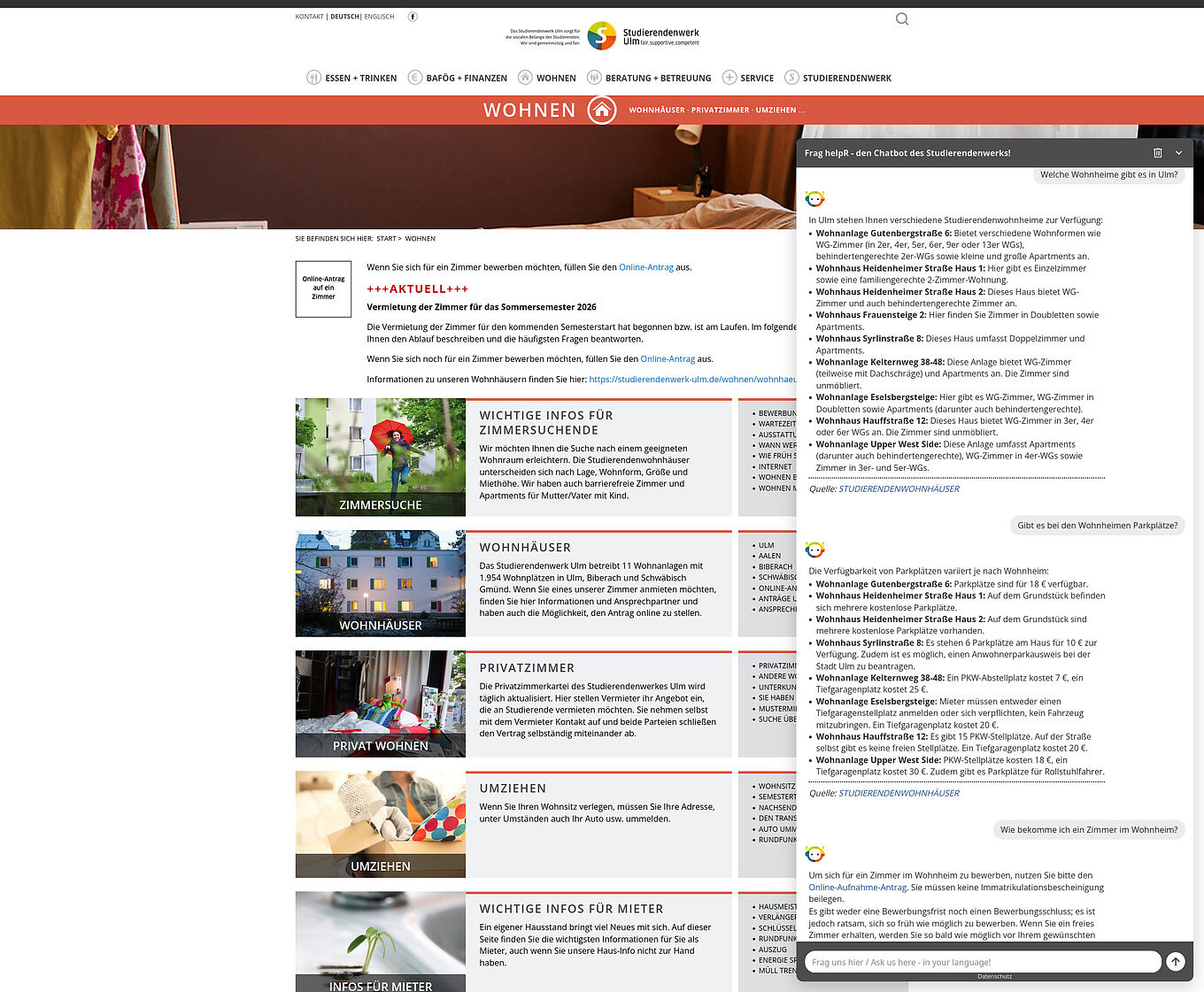Open the Facebook page icon

pyautogui.click(x=413, y=17)
